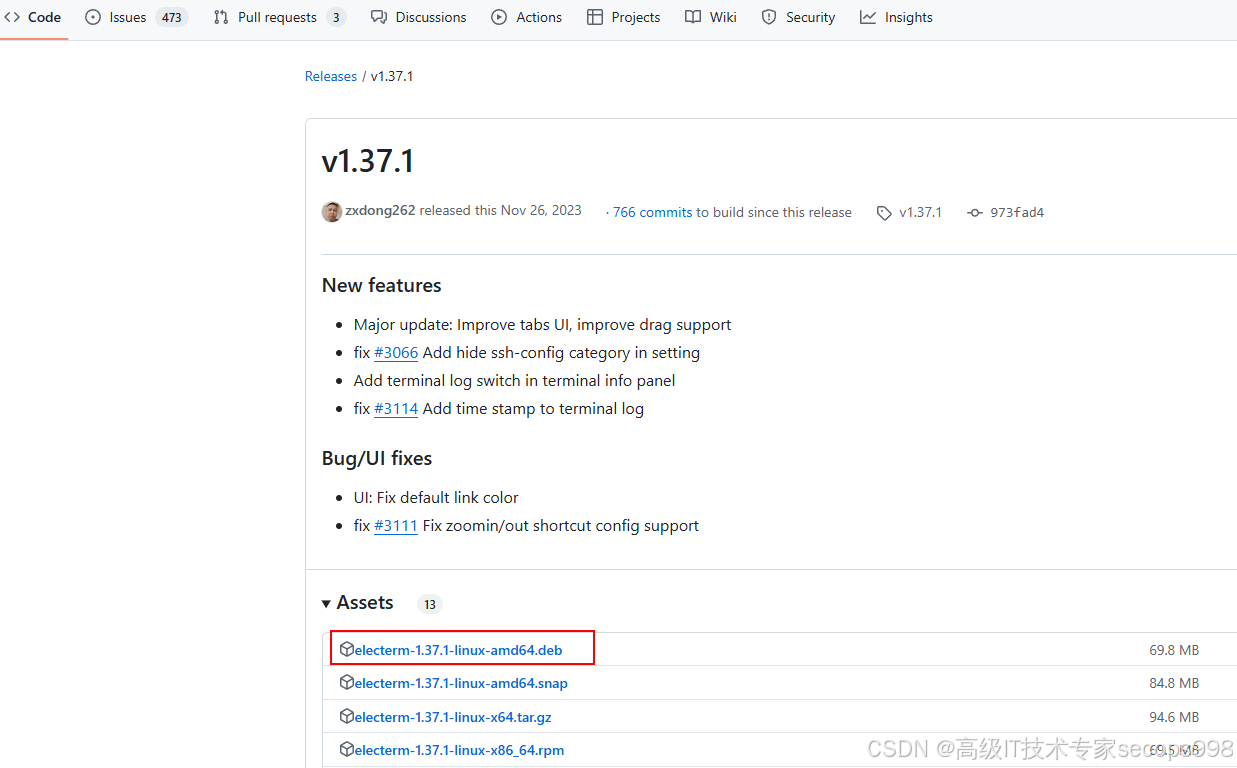Click the commit icon beside 973fad4
This screenshot has height=768, width=1237.
click(975, 213)
